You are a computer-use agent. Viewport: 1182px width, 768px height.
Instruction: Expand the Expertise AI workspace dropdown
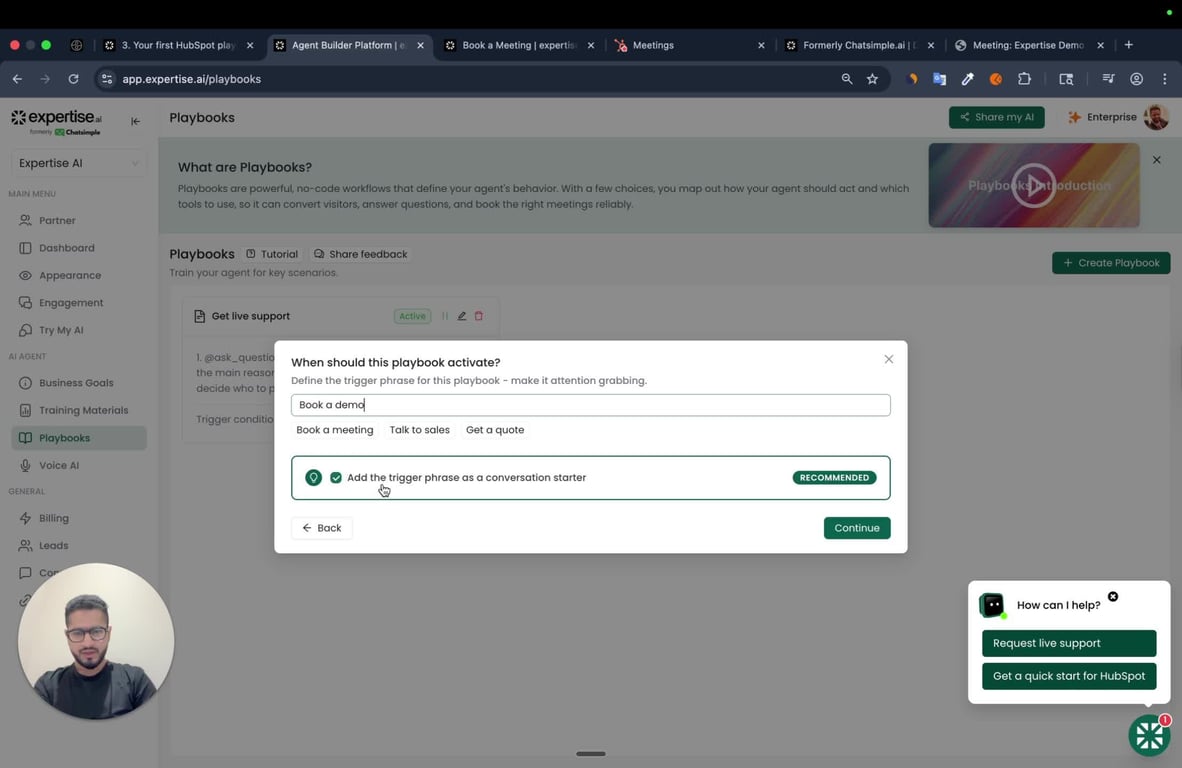pos(78,163)
